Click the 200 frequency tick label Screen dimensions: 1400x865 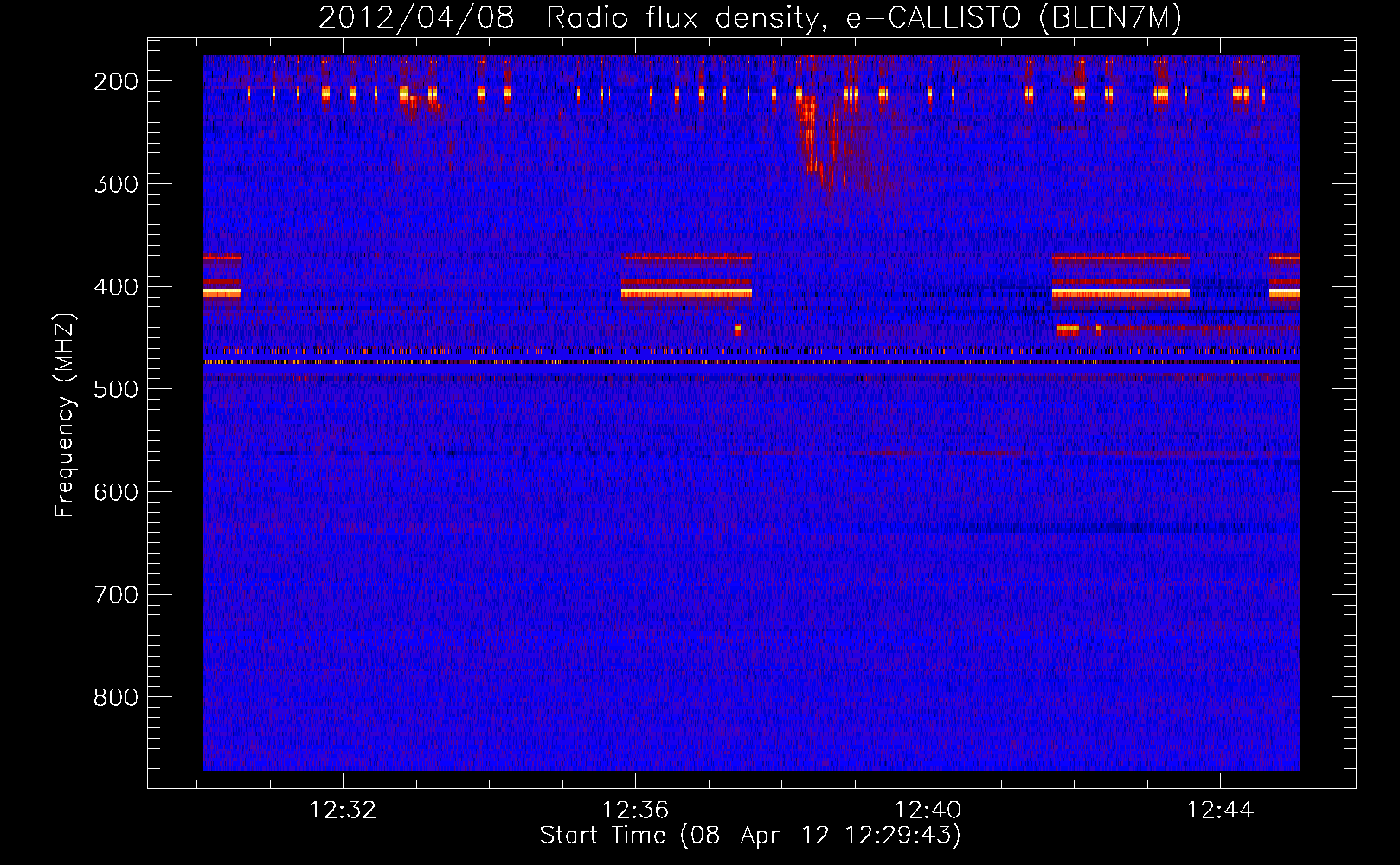coord(116,81)
